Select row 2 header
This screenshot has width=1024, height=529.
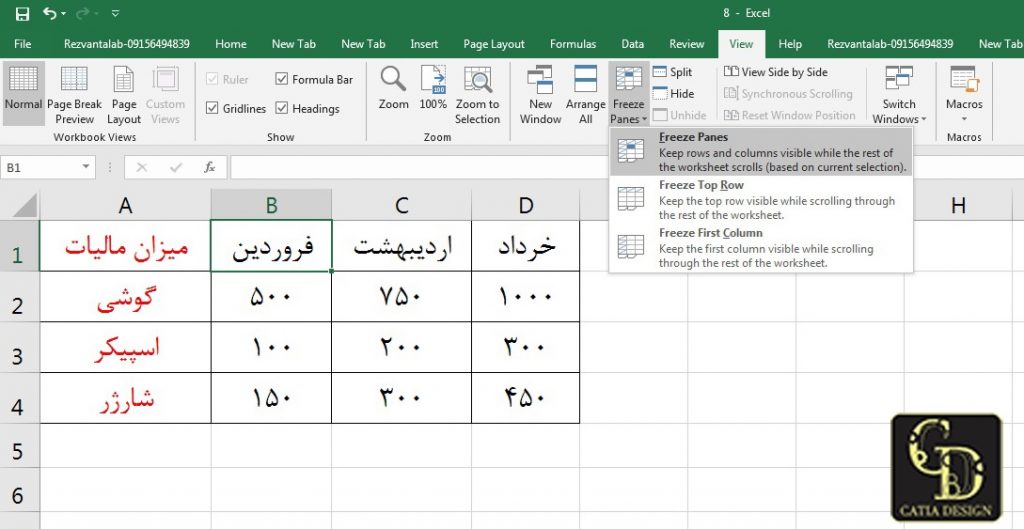coord(20,297)
